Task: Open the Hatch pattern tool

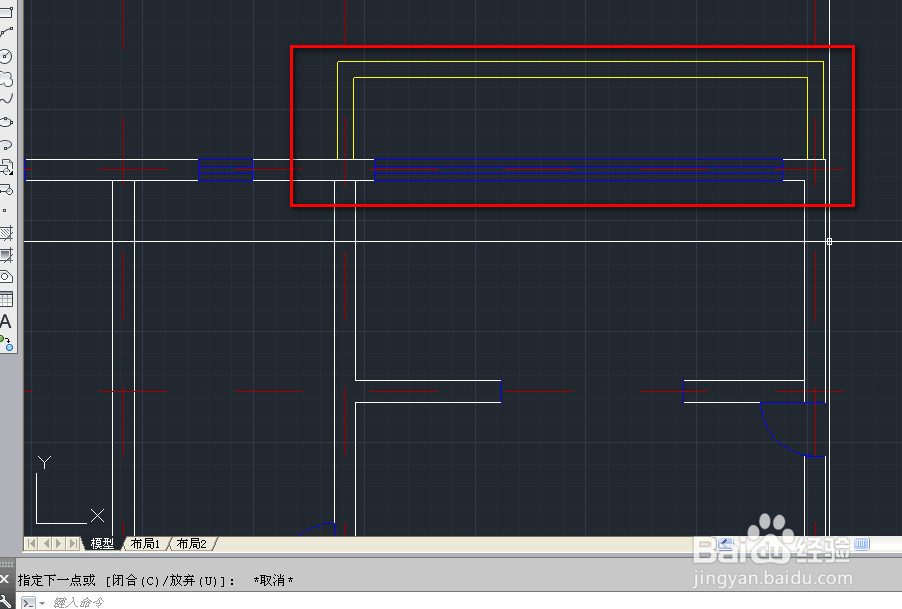Action: click(6, 233)
